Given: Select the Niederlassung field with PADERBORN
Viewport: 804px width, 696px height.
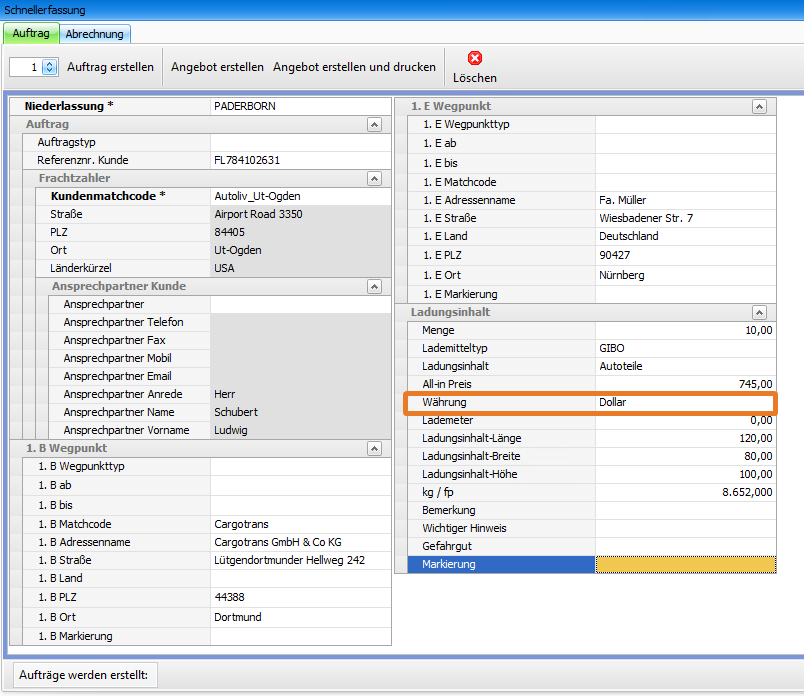Looking at the screenshot, I should tap(298, 106).
